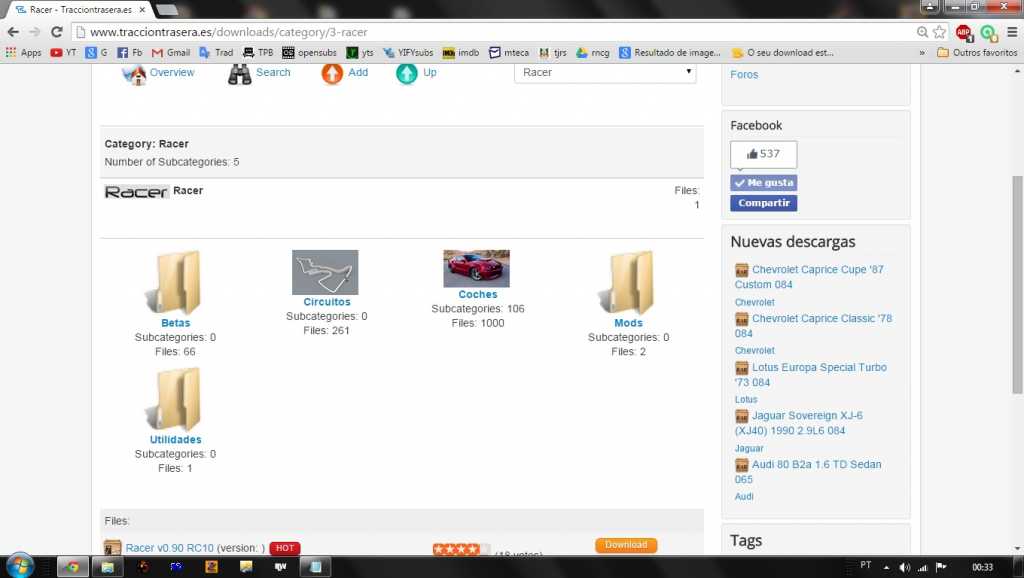Screen dimensions: 1024x578
Task: Click the Audi category tag link
Action: pos(744,496)
